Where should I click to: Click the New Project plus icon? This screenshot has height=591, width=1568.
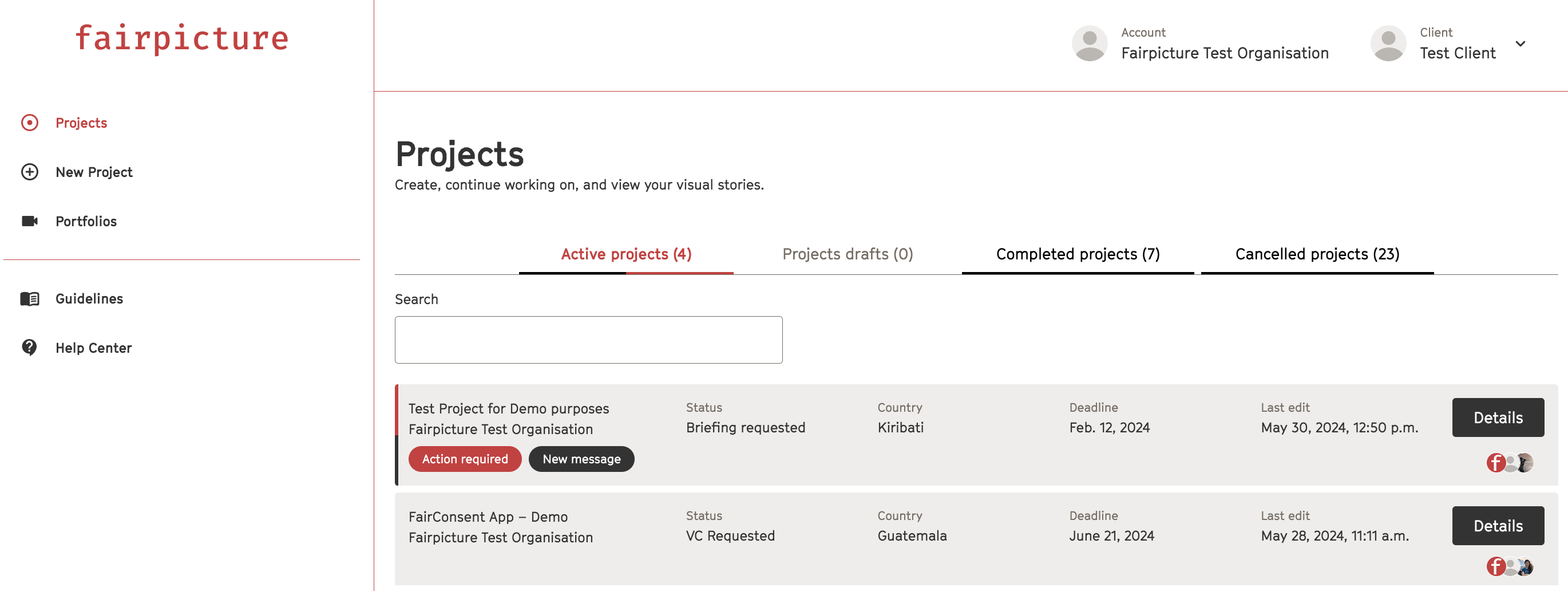(29, 172)
